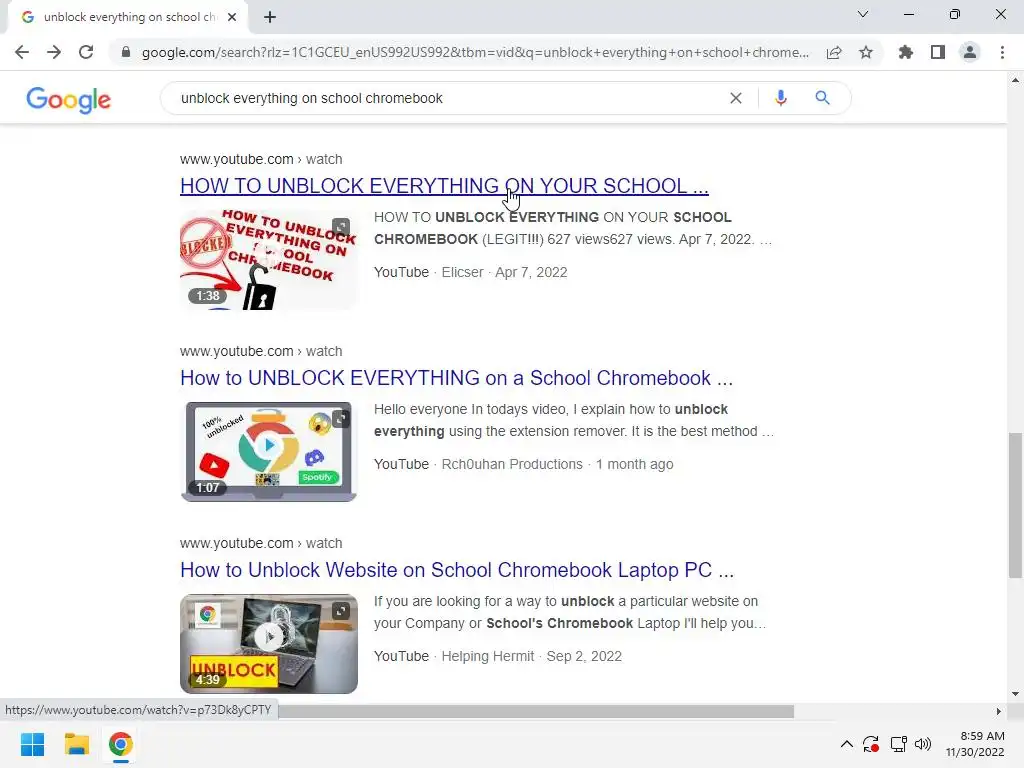Image resolution: width=1024 pixels, height=768 pixels.
Task: Open the Extensions puzzle menu
Action: point(906,52)
